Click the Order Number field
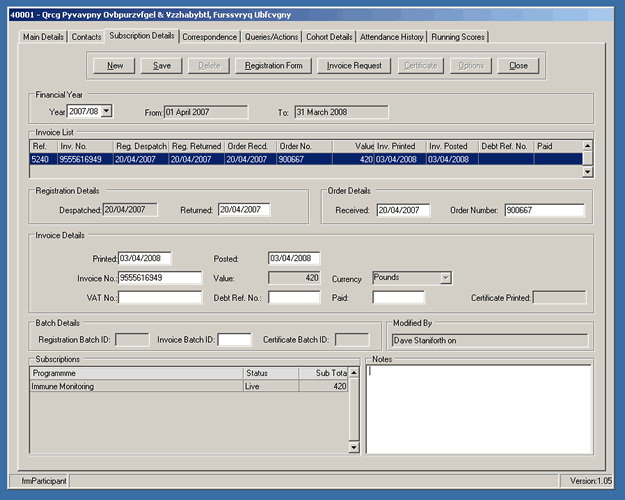Image resolution: width=625 pixels, height=500 pixels. (x=544, y=210)
